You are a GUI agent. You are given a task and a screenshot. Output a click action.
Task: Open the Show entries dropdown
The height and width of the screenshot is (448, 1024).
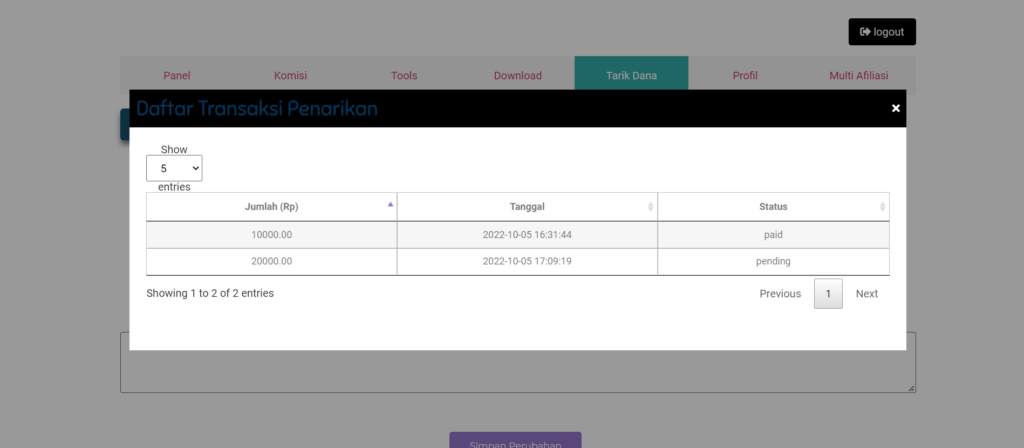(x=174, y=168)
